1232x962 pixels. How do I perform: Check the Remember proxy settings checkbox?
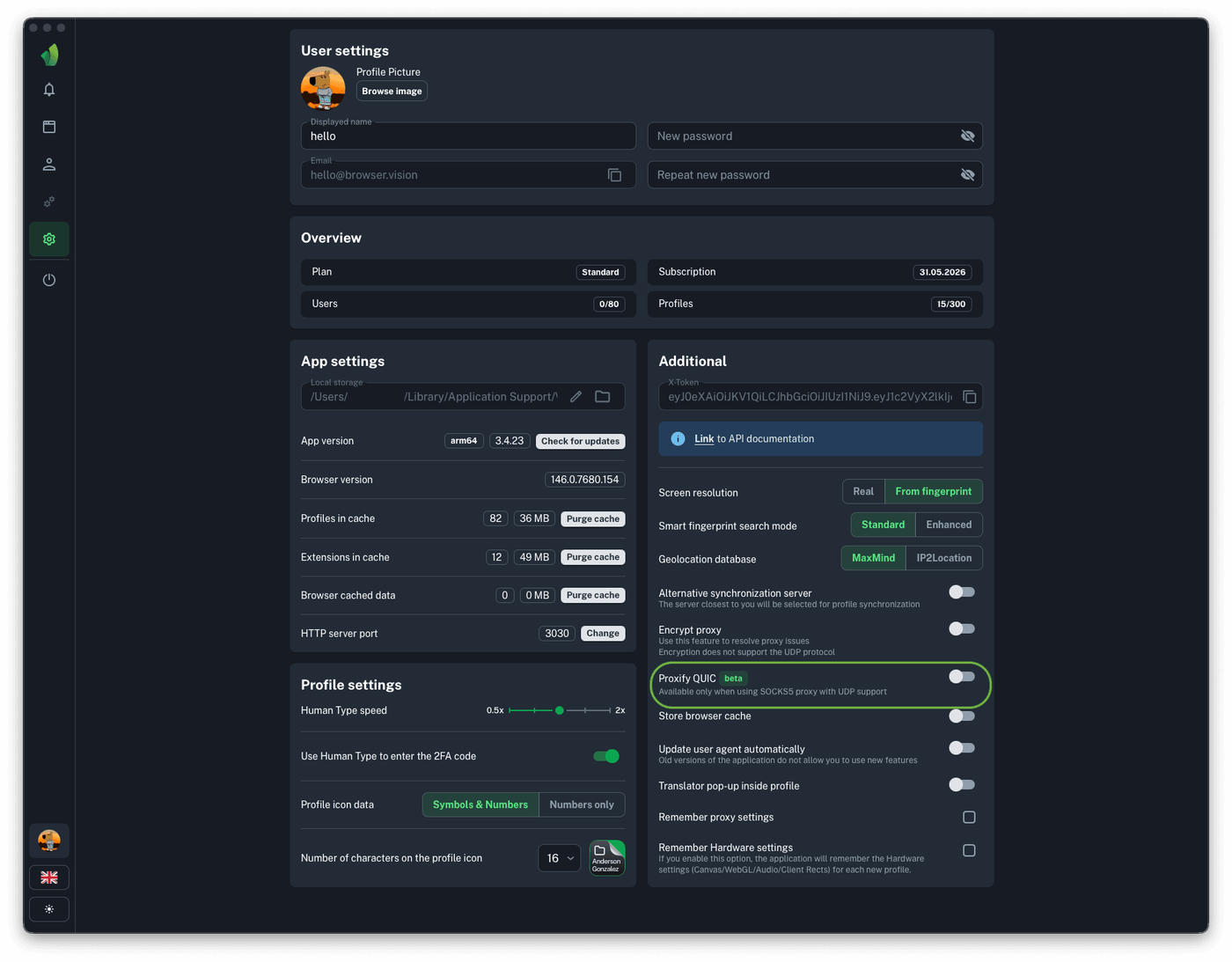pyautogui.click(x=969, y=818)
